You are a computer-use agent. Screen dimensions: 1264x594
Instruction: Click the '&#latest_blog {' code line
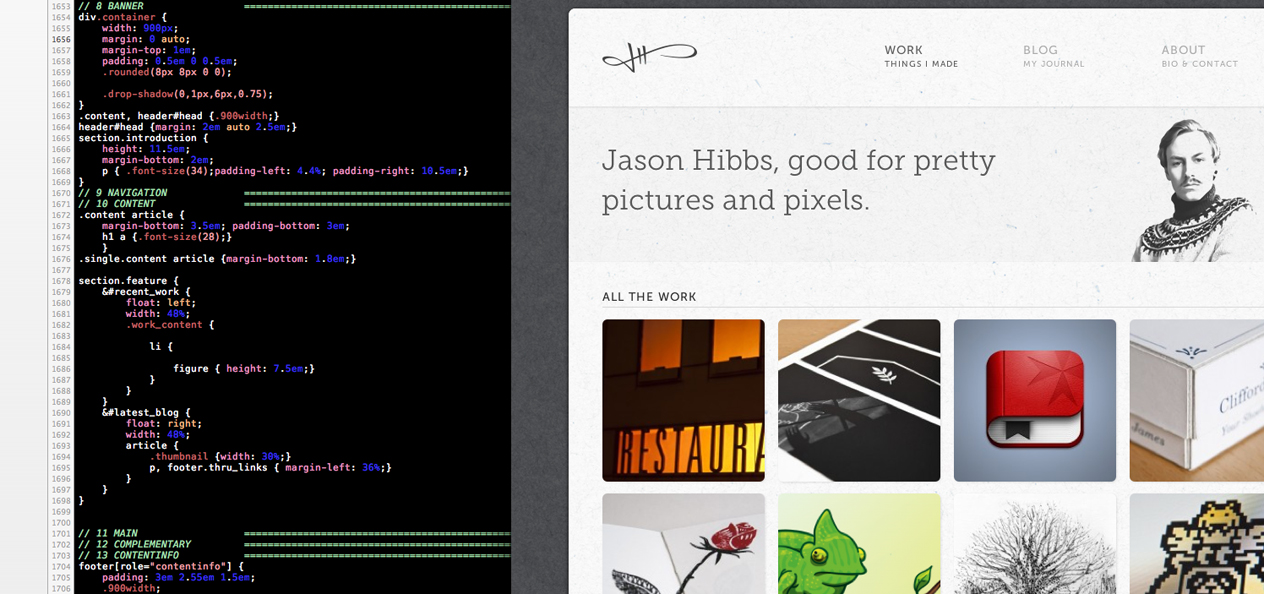coord(145,413)
